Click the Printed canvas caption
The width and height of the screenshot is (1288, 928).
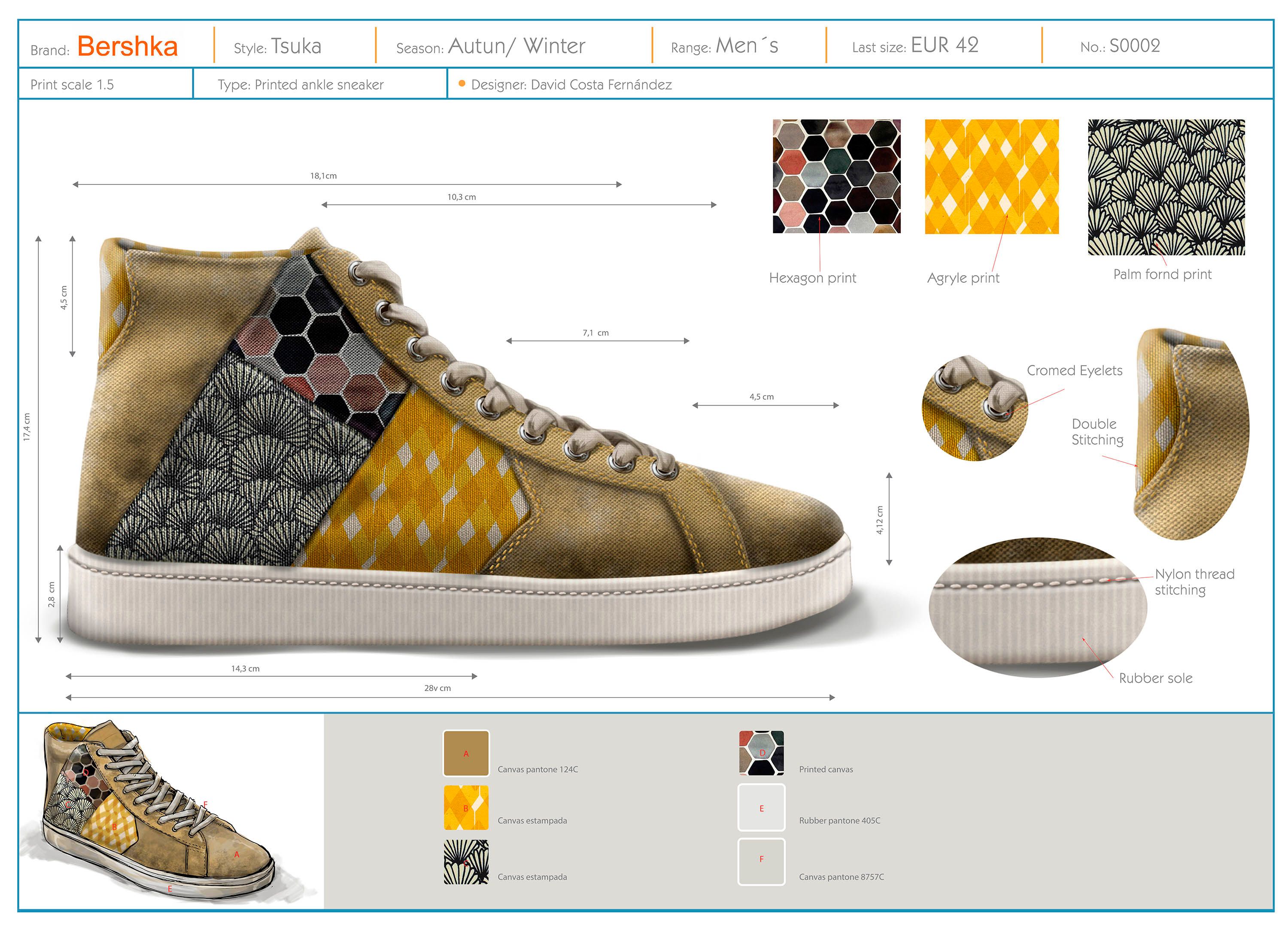click(x=826, y=769)
